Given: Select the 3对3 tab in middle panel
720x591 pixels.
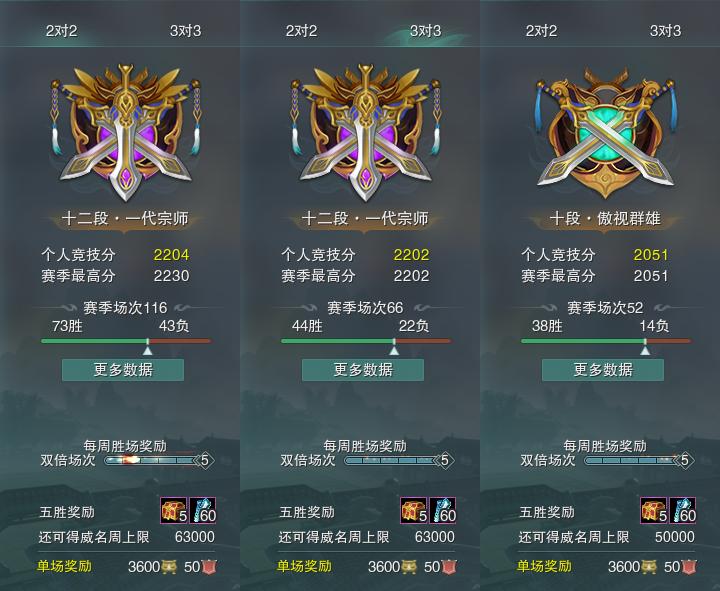Looking at the screenshot, I should (425, 31).
